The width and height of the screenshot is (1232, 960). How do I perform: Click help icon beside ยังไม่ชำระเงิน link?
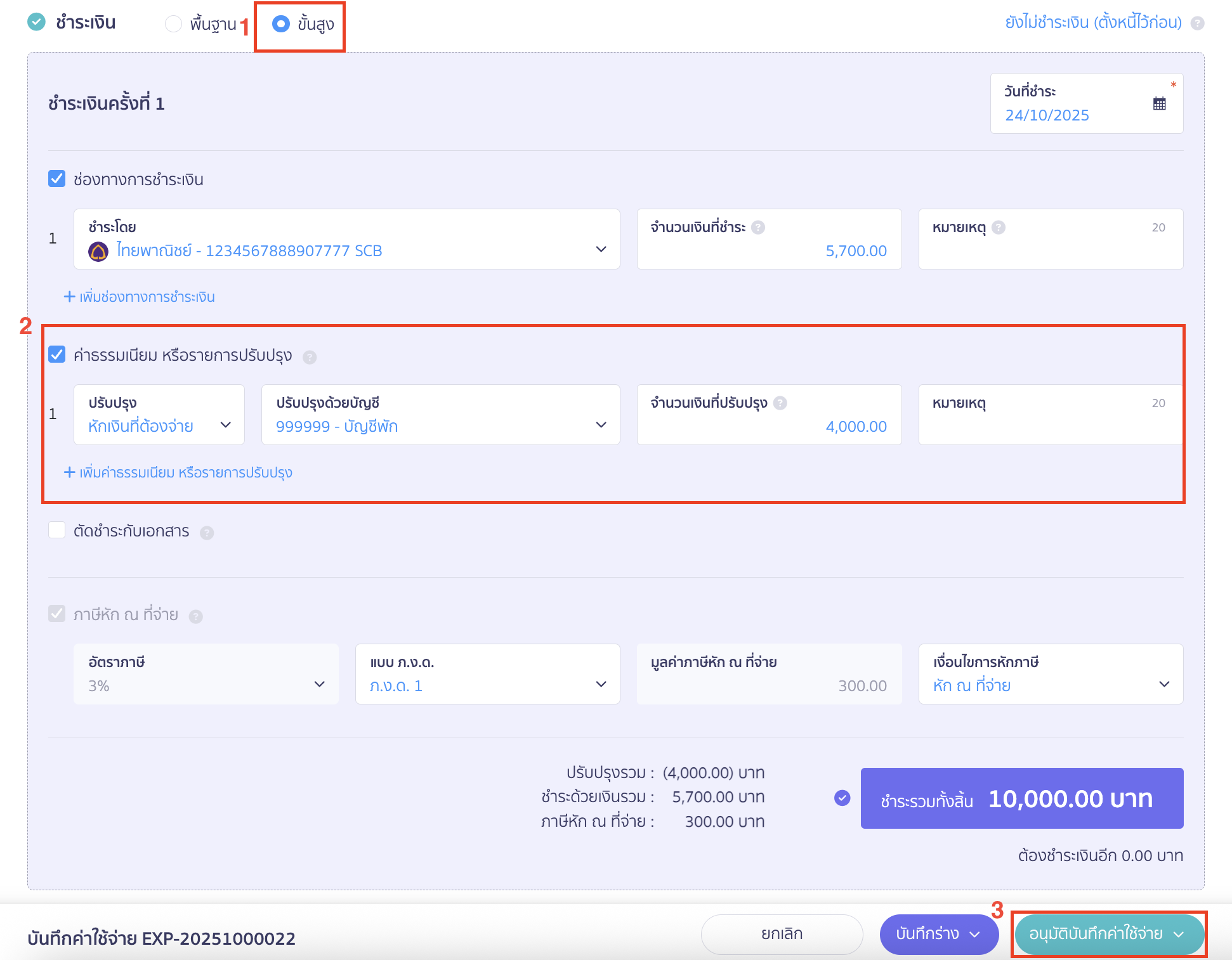click(1197, 23)
